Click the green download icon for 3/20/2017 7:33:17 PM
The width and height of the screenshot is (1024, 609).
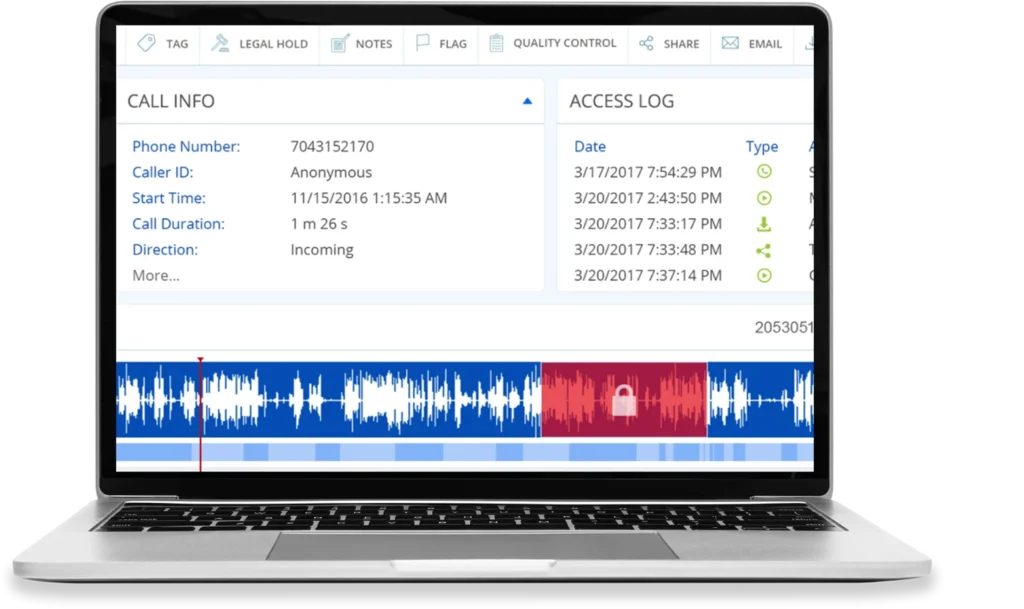coord(763,224)
